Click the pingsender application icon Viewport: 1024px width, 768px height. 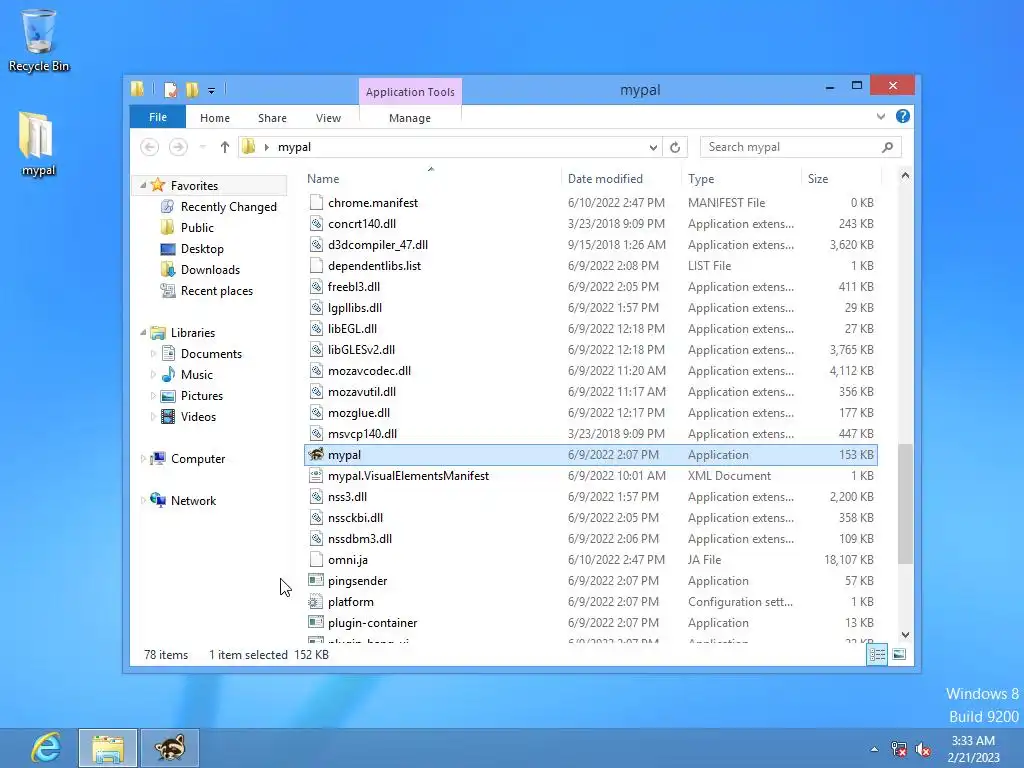pyautogui.click(x=316, y=581)
